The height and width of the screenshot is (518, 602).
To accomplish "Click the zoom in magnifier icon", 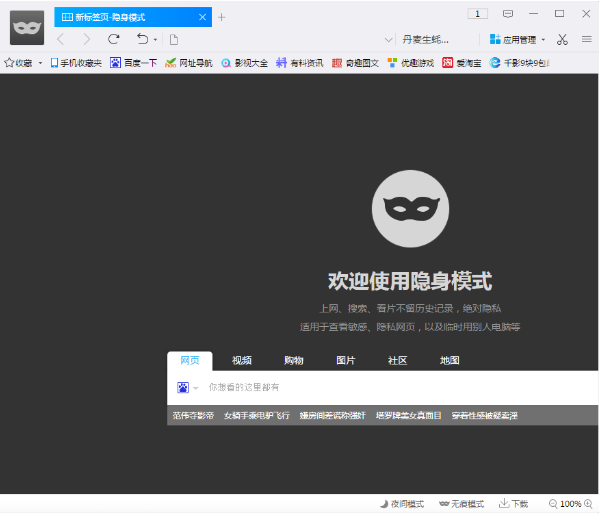I will coord(589,504).
